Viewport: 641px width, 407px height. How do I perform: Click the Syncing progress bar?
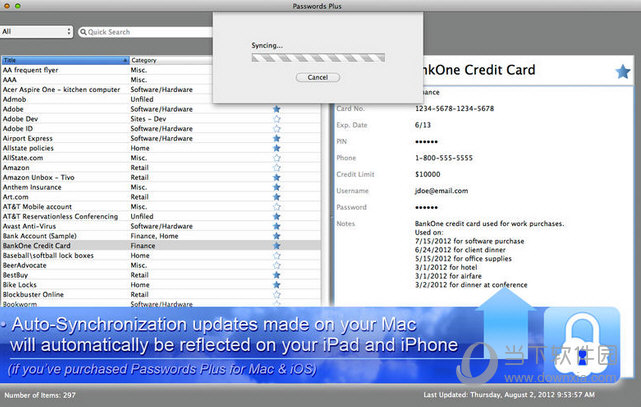318,58
